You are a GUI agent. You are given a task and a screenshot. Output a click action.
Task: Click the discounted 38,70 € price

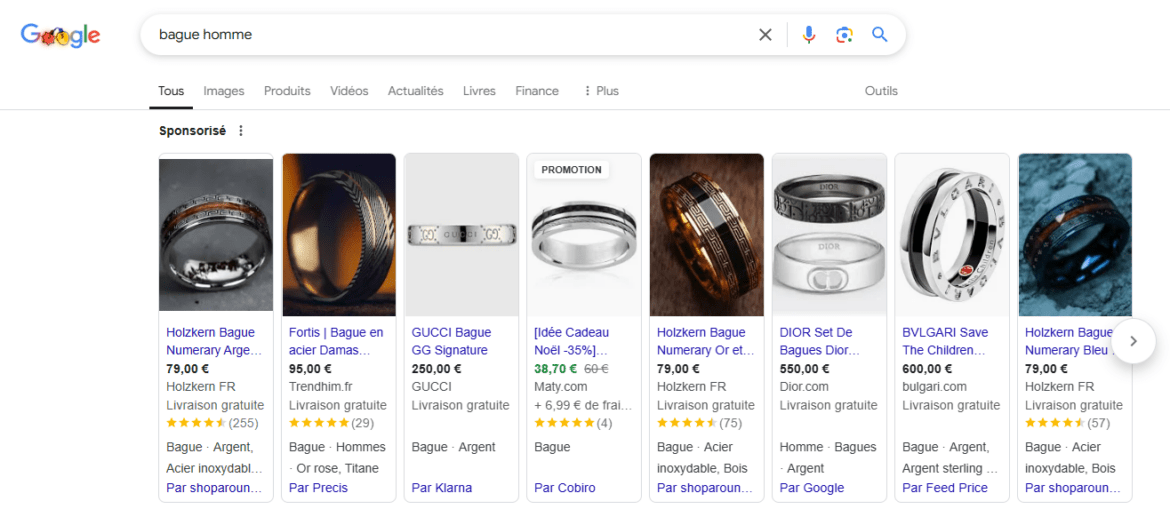556,369
